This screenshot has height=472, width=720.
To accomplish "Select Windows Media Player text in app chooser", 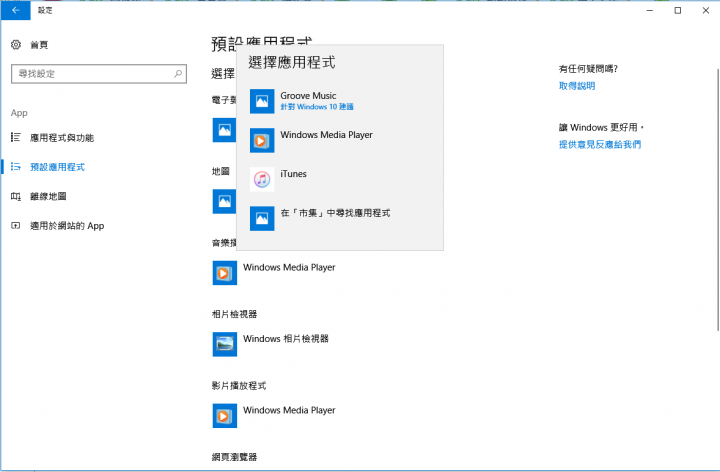I will (x=326, y=135).
